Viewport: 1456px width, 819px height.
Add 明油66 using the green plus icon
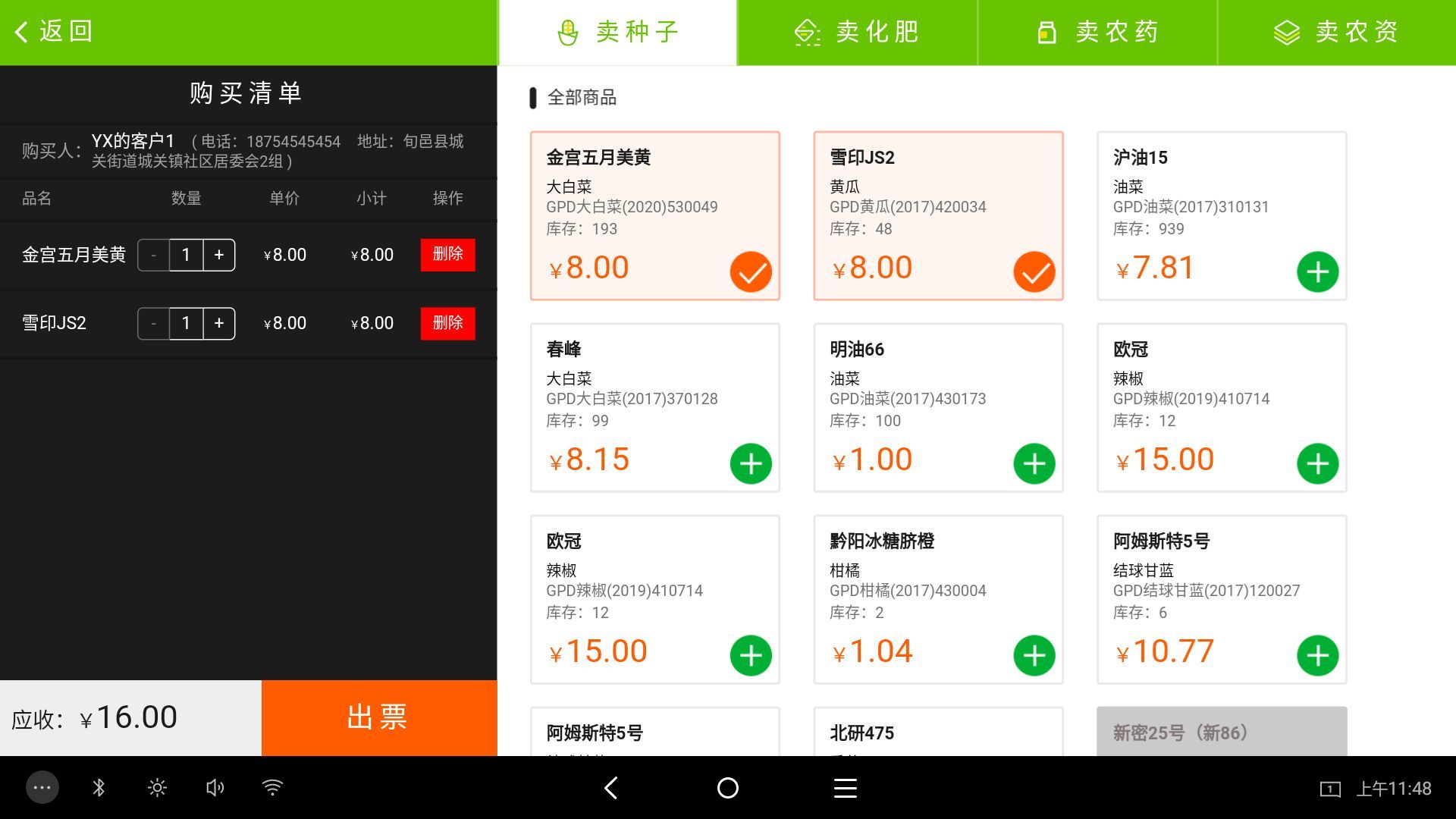(1034, 463)
